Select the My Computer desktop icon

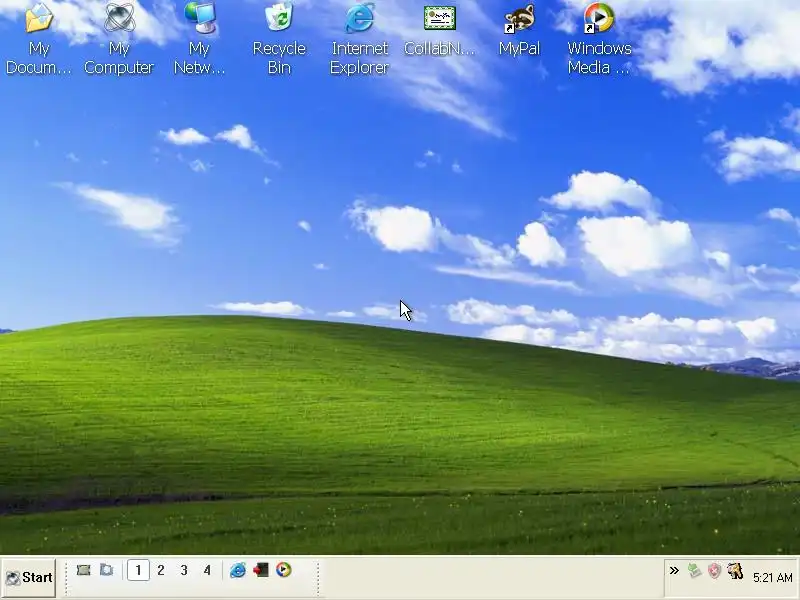coord(119,38)
